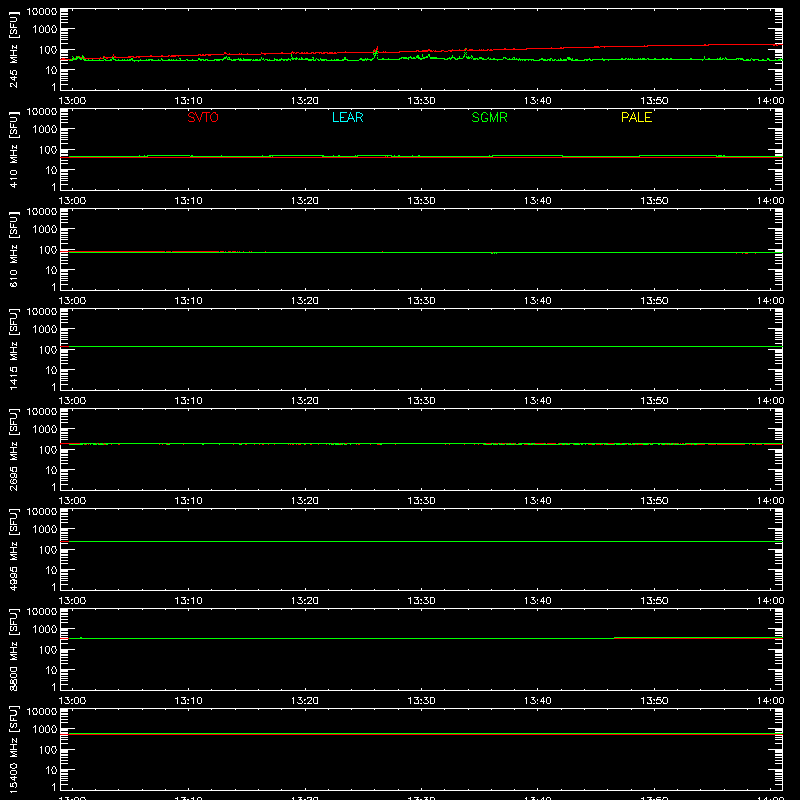The image size is (800, 800).
Task: Select 13:10 label beneath the 2695 MHz plot
Action: (x=188, y=501)
